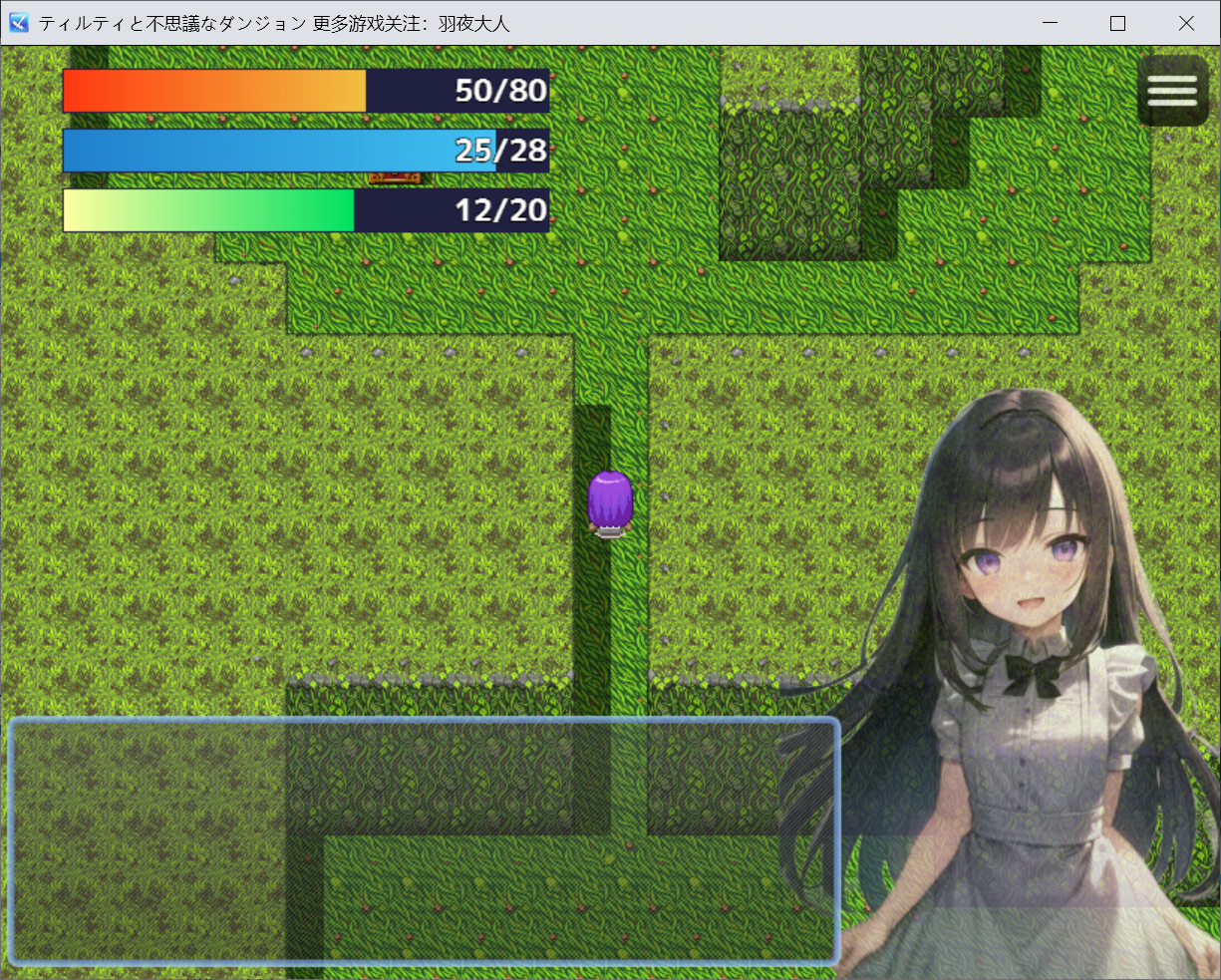1221x980 pixels.
Task: Click the green bar filled portion
Action: [208, 210]
